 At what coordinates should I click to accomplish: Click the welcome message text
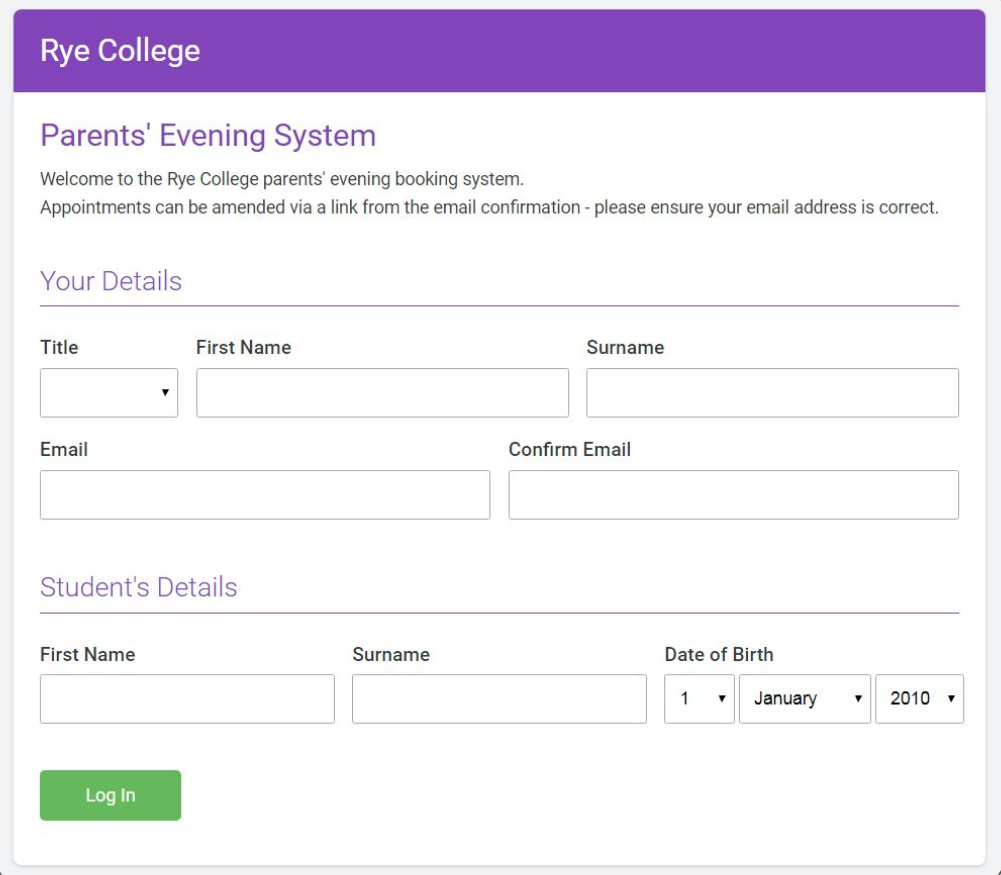[282, 180]
